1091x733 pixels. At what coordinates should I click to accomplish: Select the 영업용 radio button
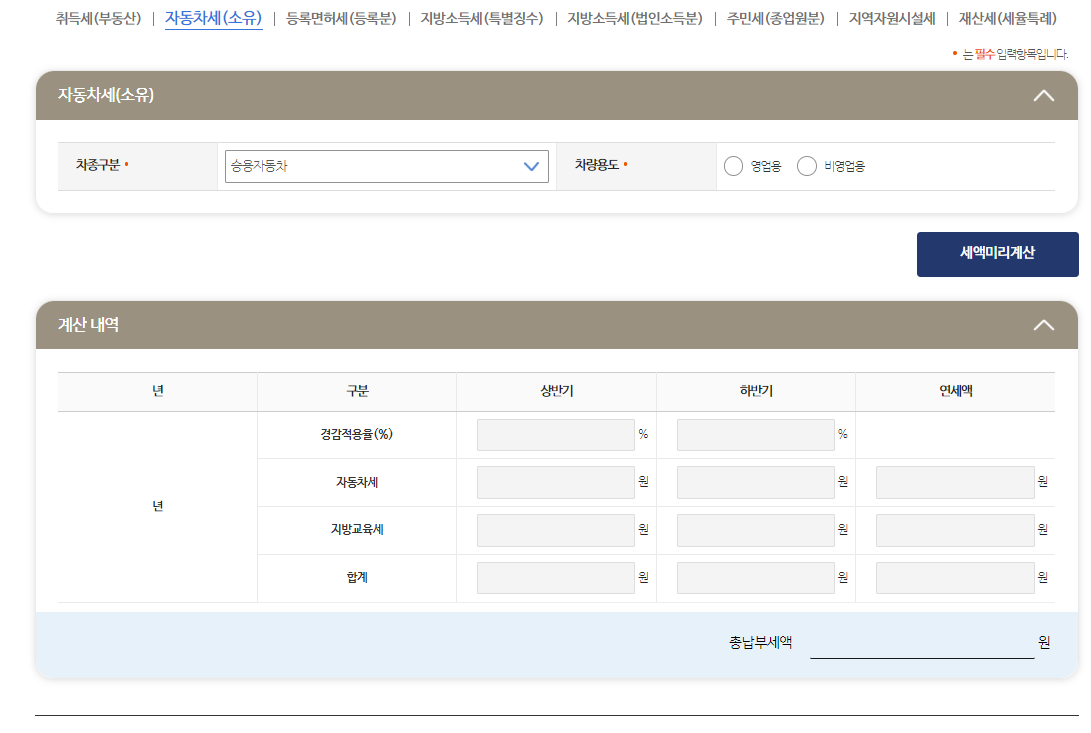(x=733, y=166)
